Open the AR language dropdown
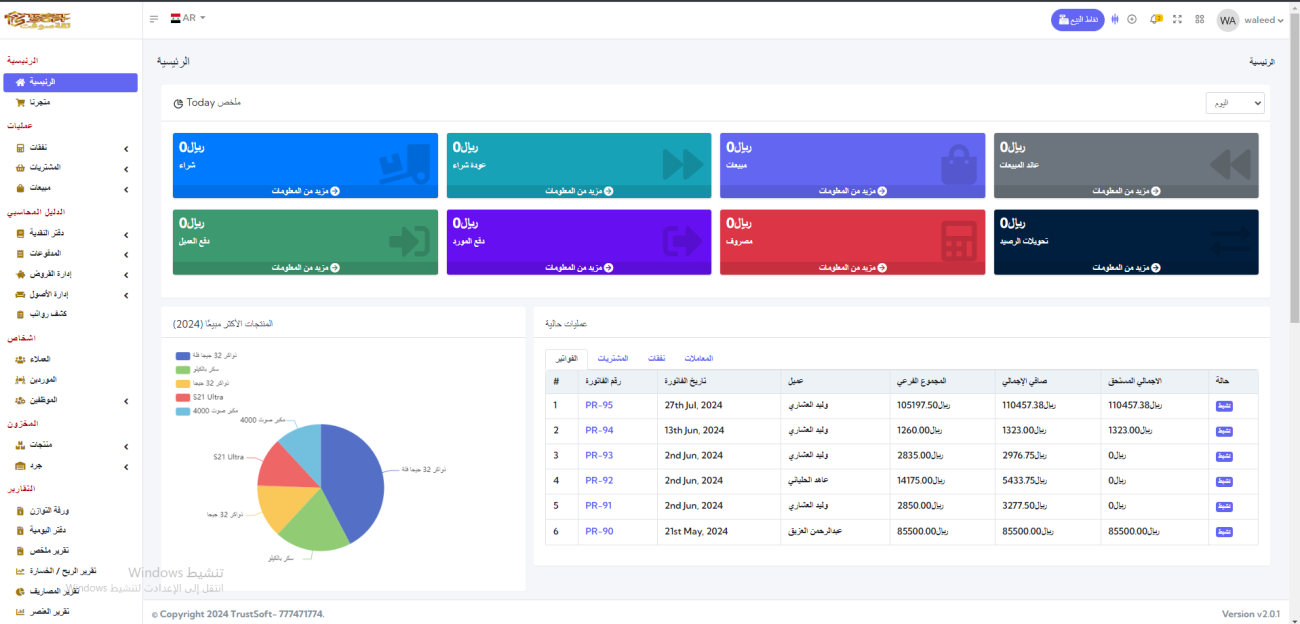The image size is (1300, 624). 188,18
